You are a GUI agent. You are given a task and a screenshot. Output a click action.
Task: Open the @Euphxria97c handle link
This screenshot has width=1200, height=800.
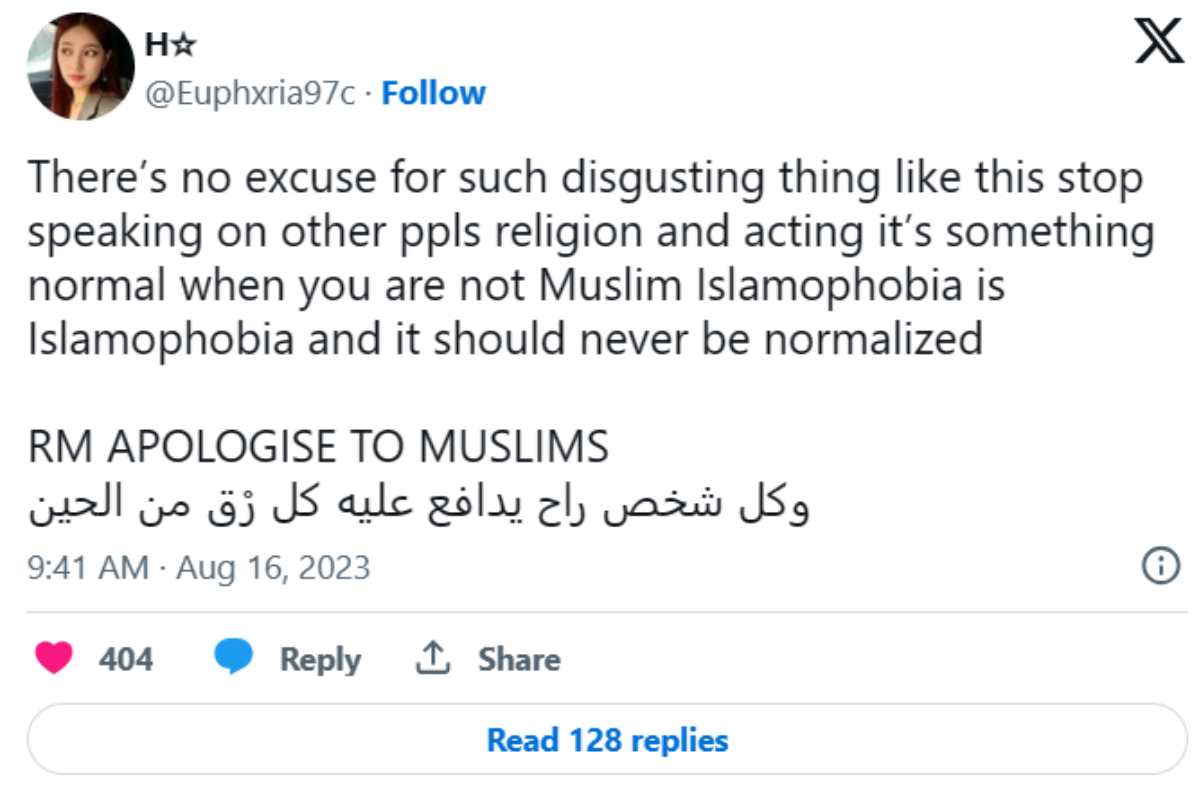(250, 93)
